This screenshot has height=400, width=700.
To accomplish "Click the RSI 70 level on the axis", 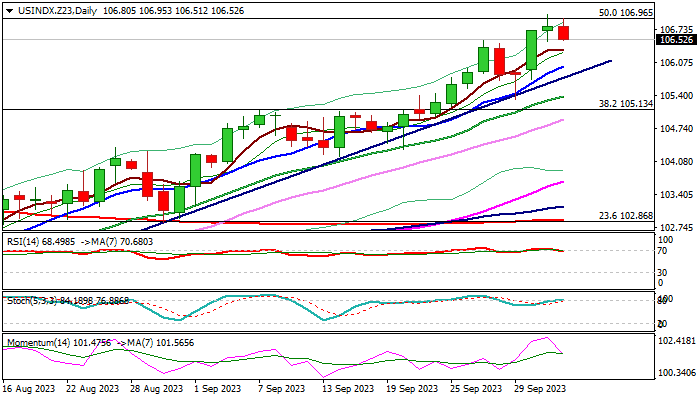I will [x=662, y=250].
